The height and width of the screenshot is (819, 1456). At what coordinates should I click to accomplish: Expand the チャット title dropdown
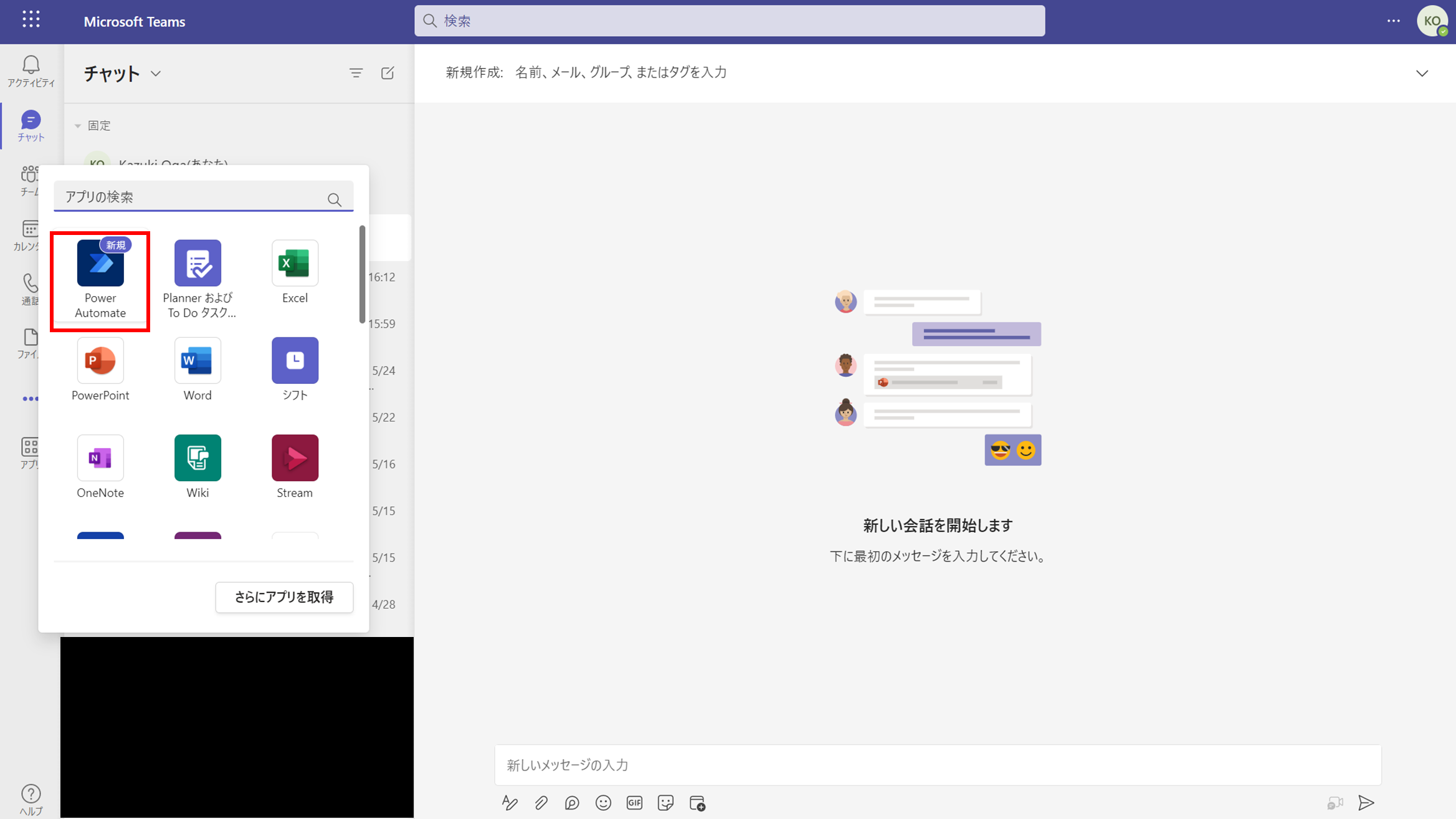(x=156, y=74)
